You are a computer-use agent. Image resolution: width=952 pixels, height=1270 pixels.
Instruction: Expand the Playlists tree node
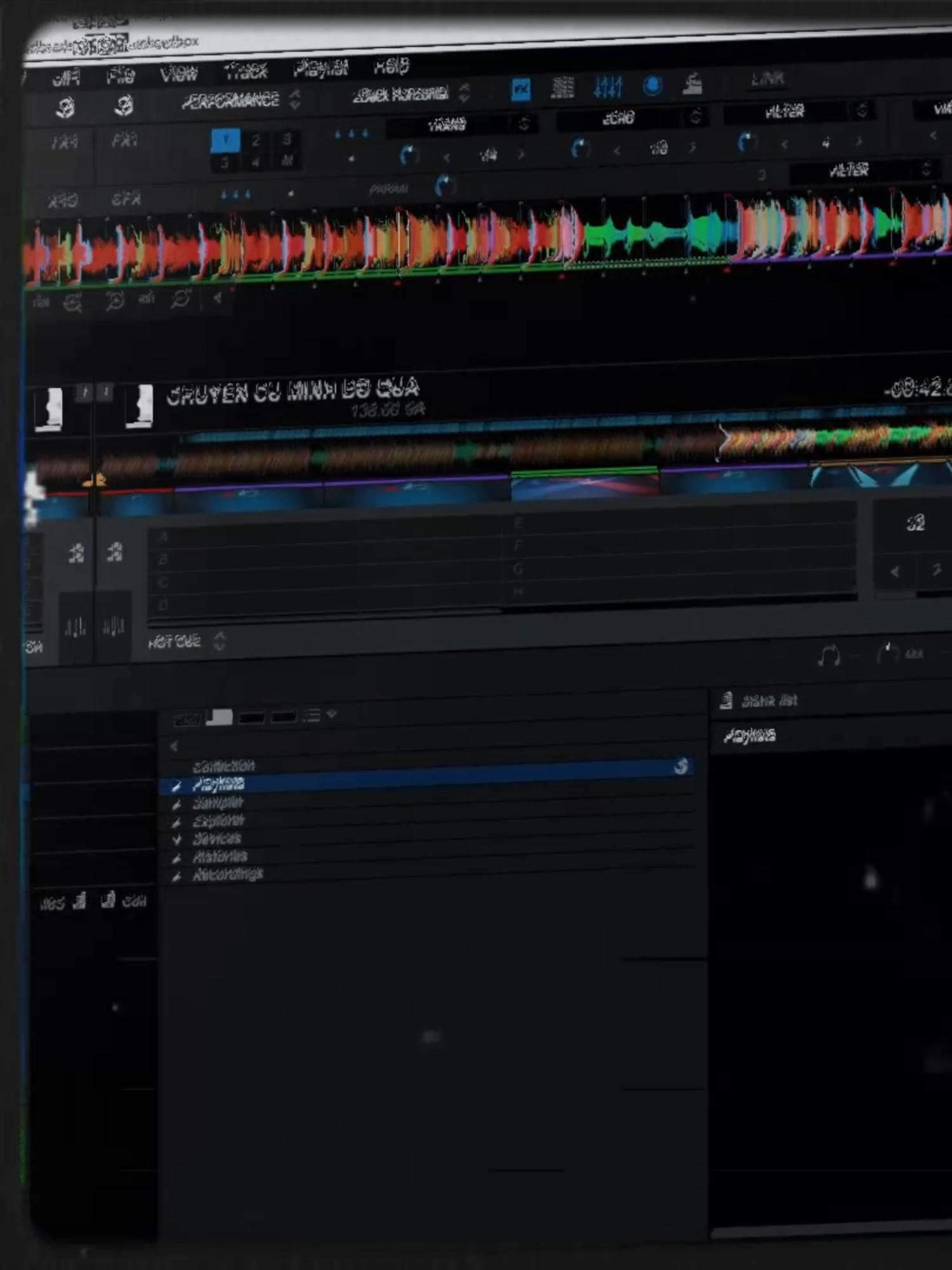(x=176, y=787)
